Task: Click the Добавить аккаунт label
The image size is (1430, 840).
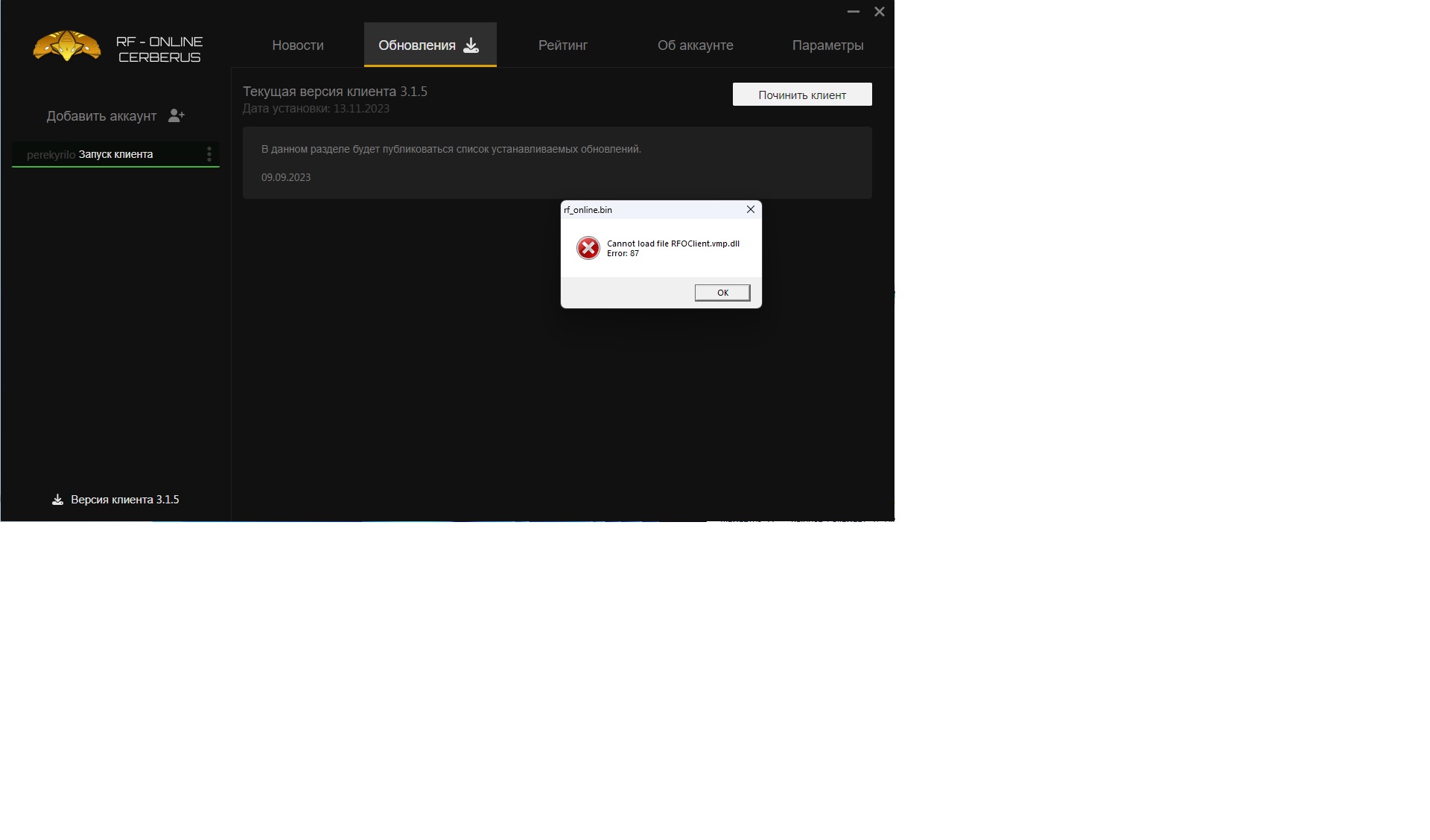Action: tap(101, 116)
